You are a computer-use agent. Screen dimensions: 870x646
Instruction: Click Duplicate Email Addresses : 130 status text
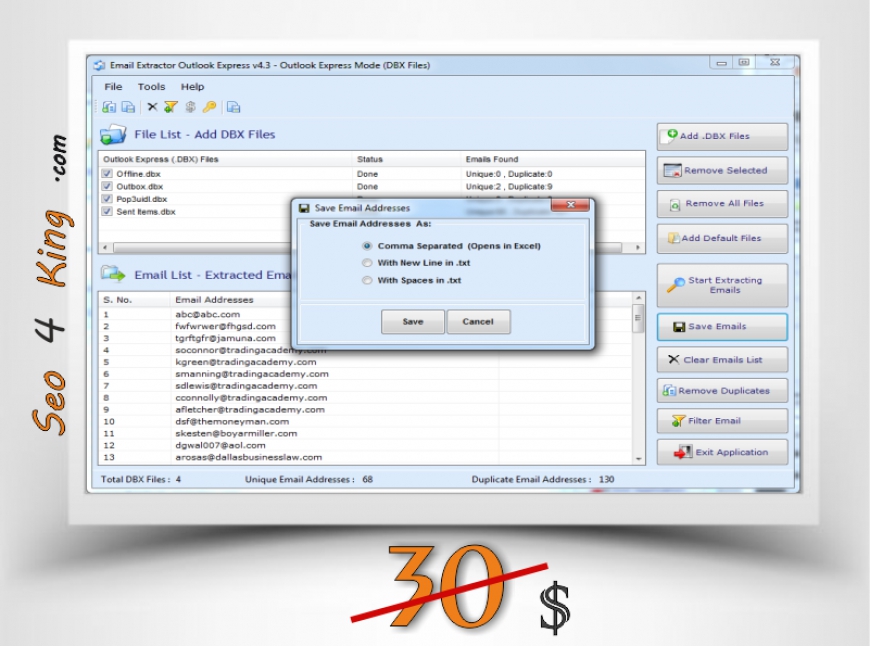coord(543,480)
